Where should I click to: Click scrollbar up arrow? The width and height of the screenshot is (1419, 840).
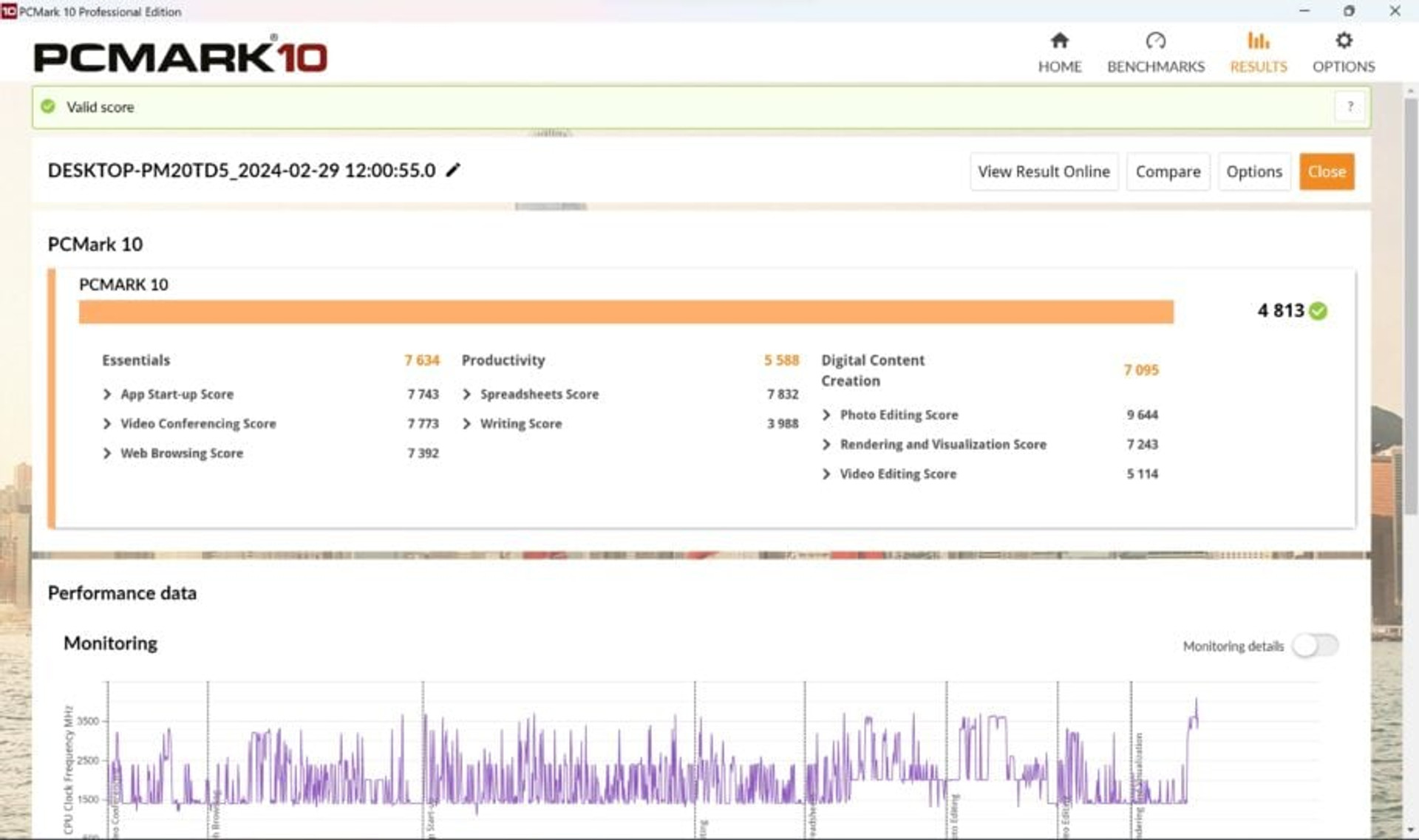1410,91
